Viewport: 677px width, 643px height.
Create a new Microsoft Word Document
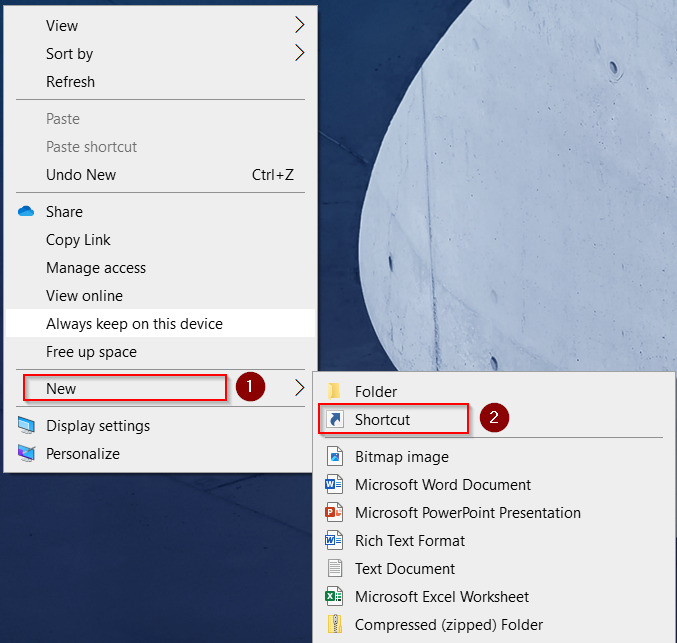494,485
